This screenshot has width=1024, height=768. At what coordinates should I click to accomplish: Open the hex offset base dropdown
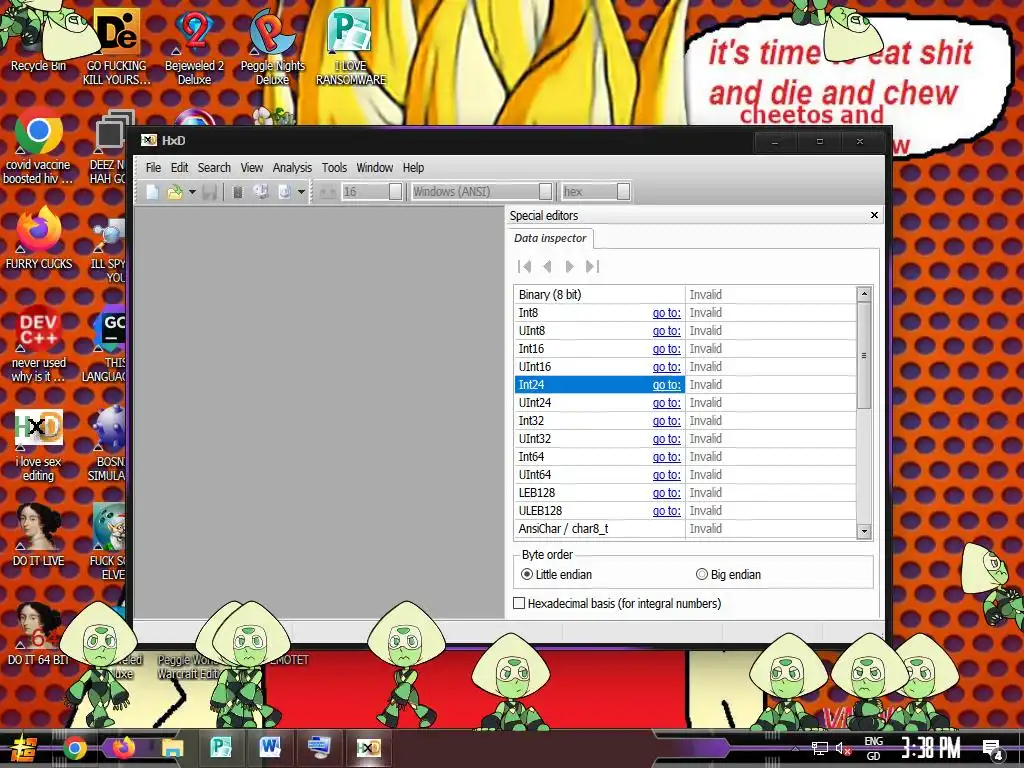pyautogui.click(x=623, y=191)
